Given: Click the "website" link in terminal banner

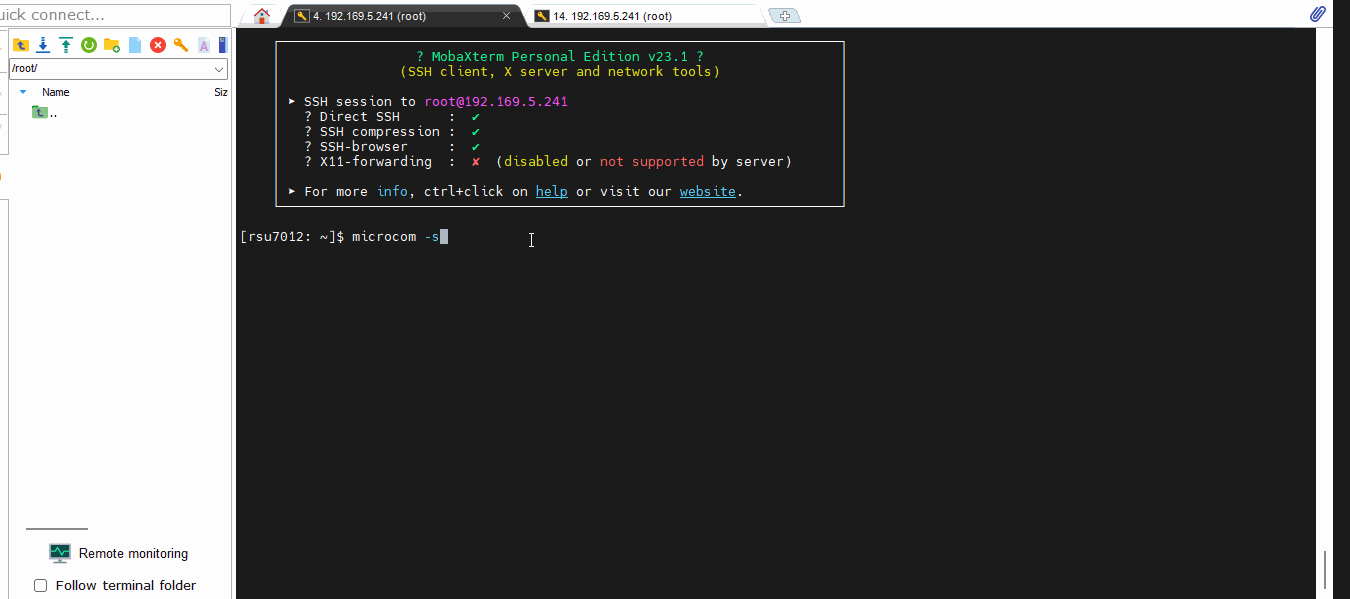Looking at the screenshot, I should coord(707,191).
